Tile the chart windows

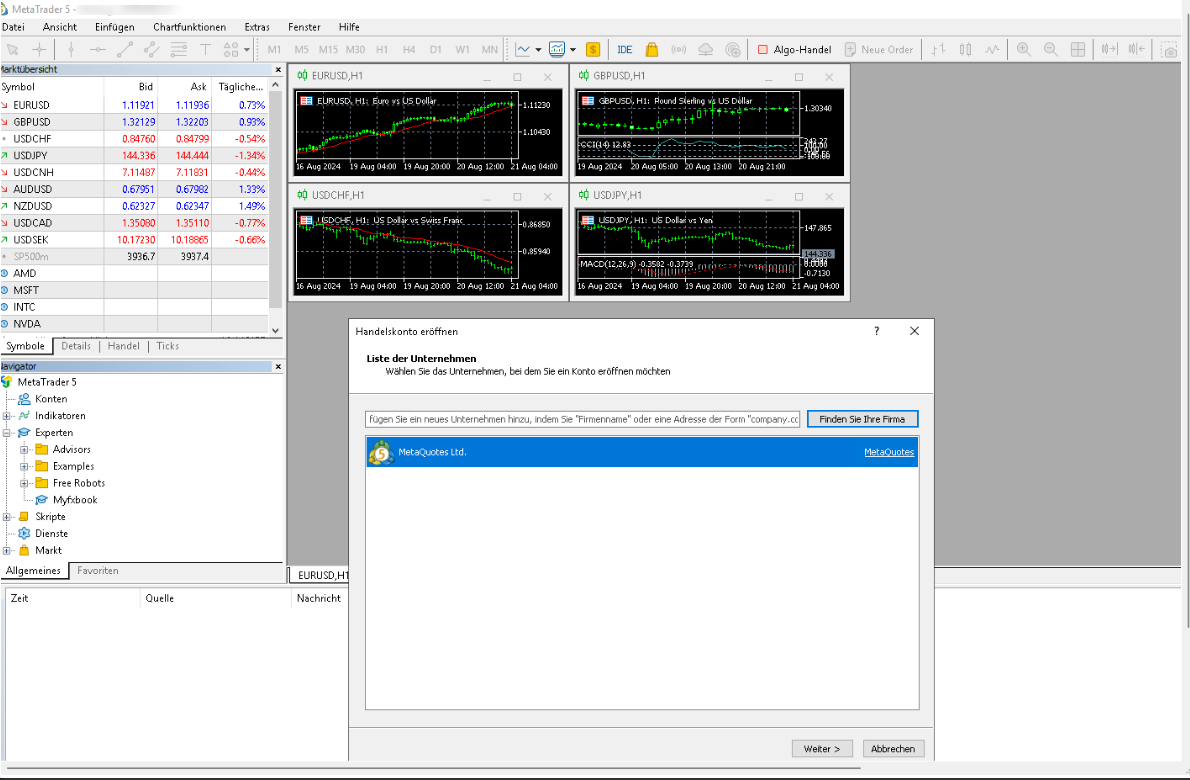(1078, 48)
